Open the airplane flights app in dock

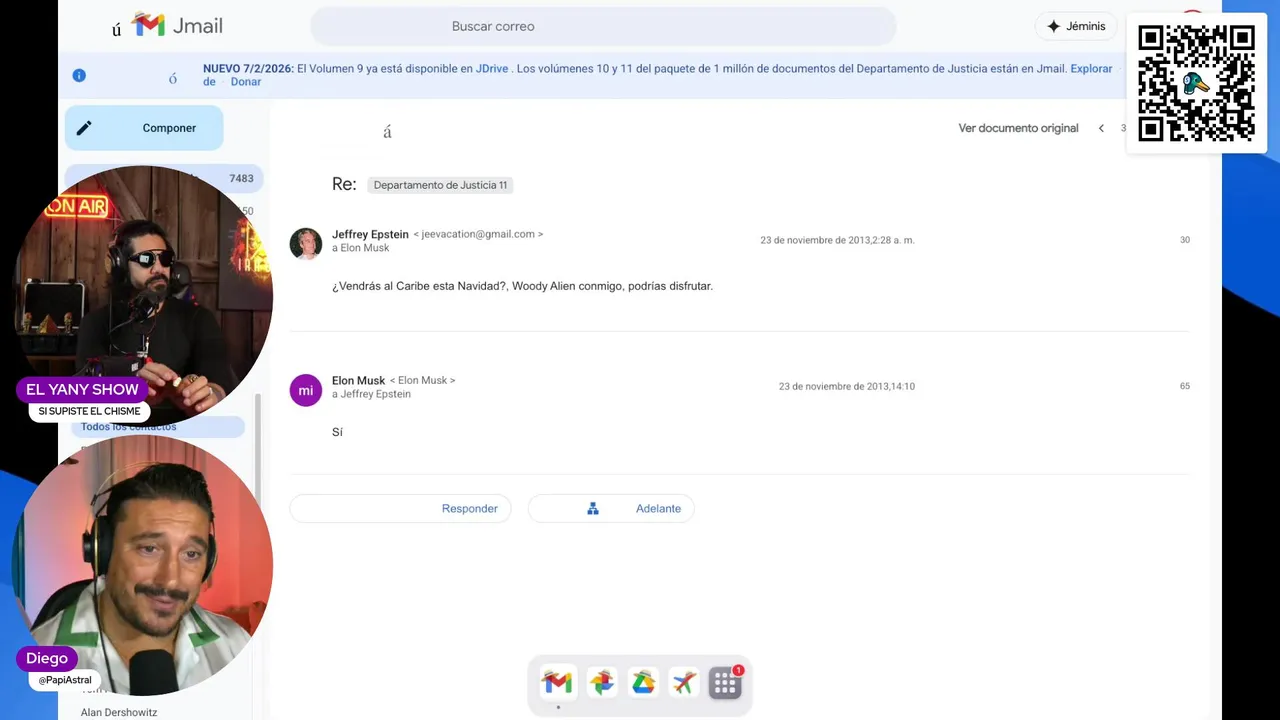click(684, 683)
